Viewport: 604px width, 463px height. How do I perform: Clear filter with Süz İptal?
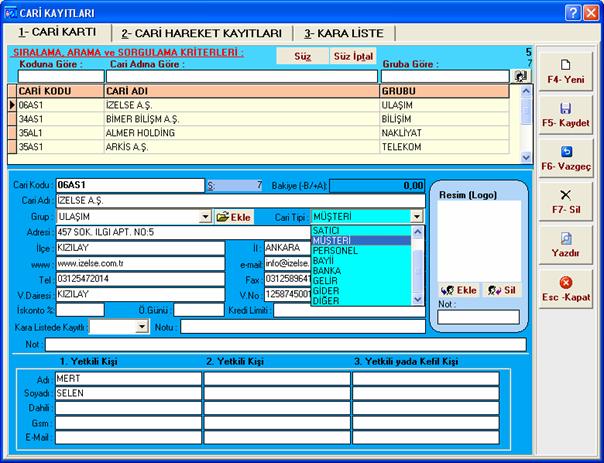[x=353, y=56]
